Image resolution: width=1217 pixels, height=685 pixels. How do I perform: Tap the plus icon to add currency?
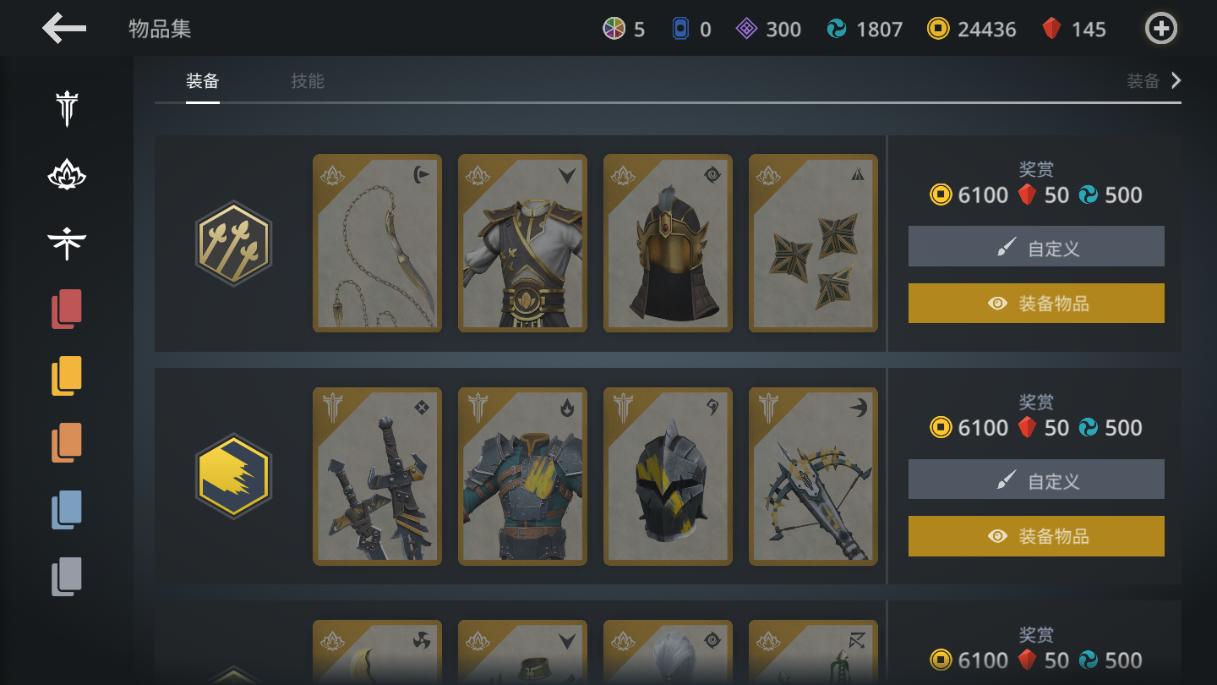(x=1160, y=29)
